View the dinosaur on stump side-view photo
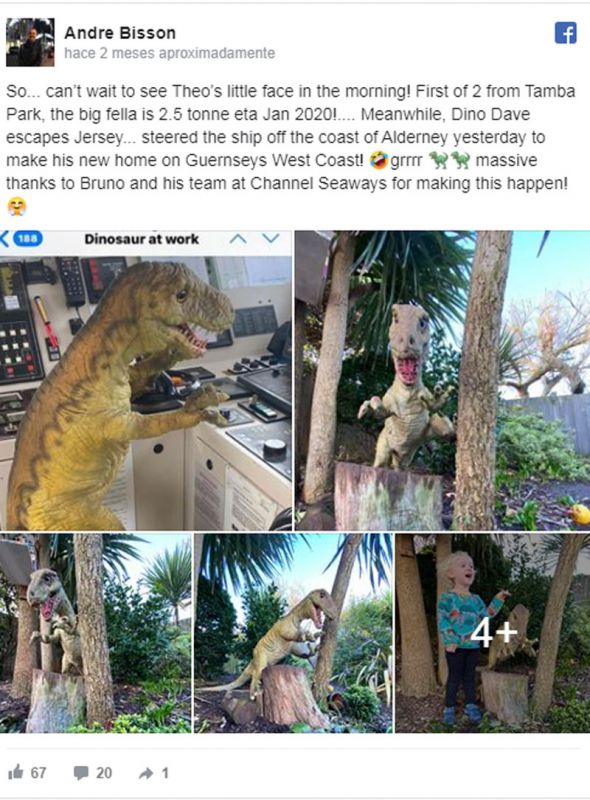Screen dimensions: 590x800 tap(293, 633)
